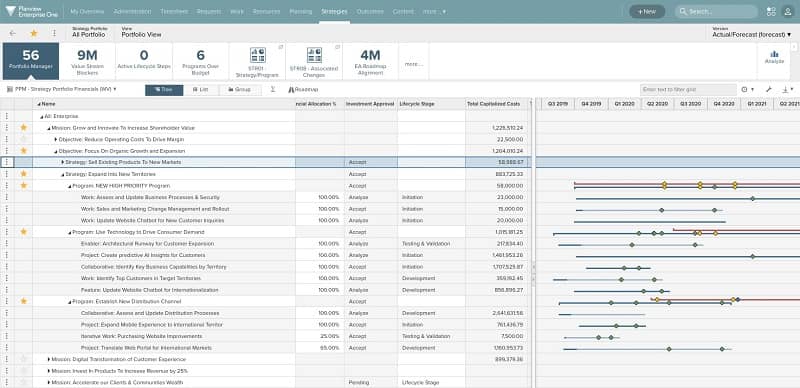Open the clock history icon dropdown
This screenshot has width=800, height=388.
point(747,89)
